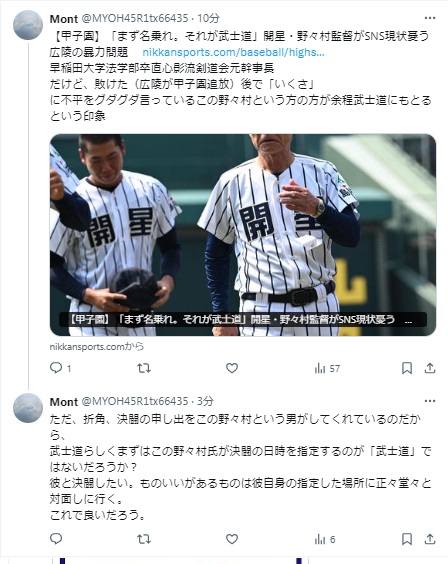The image size is (448, 564).
Task: Share the second post via upload icon
Action: [x=430, y=539]
